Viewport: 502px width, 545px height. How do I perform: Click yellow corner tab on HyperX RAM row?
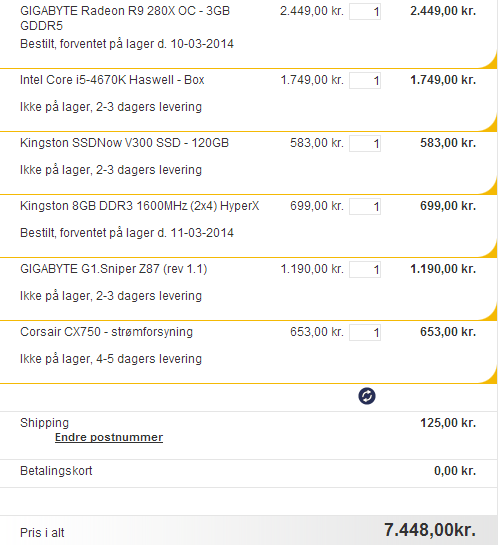489,250
